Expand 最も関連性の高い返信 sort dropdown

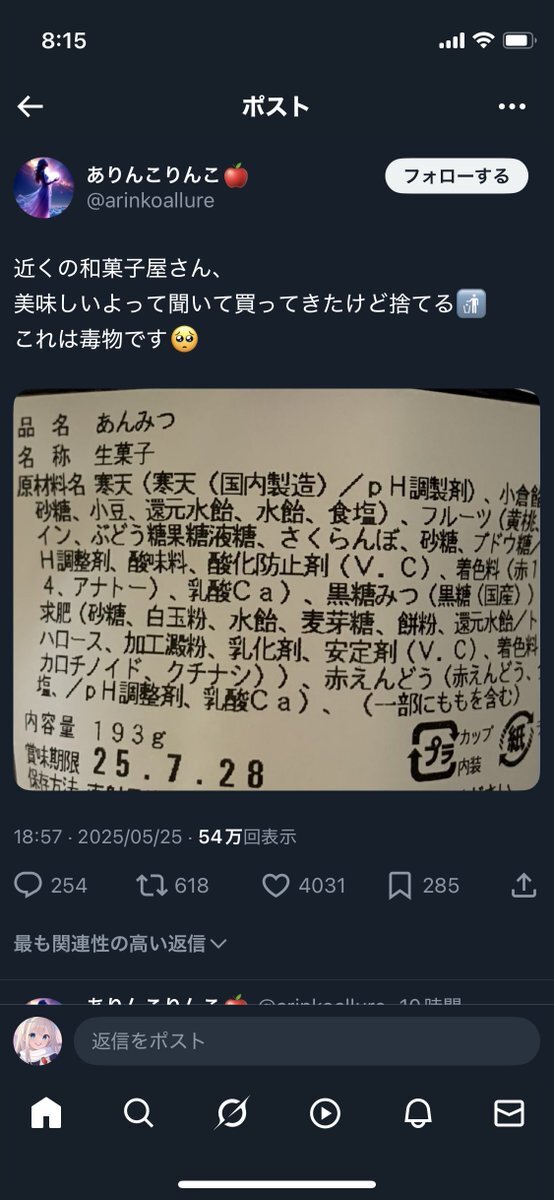pos(120,943)
